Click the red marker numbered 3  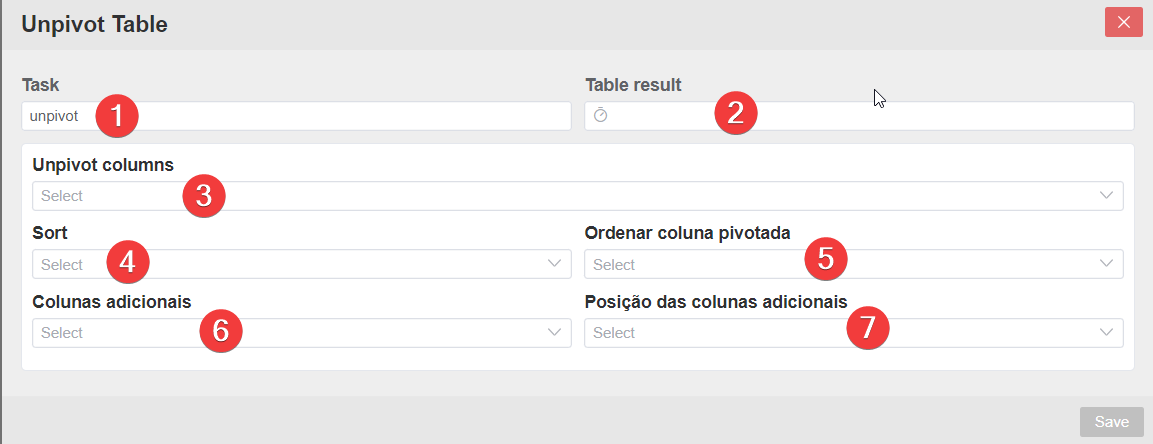(x=204, y=196)
